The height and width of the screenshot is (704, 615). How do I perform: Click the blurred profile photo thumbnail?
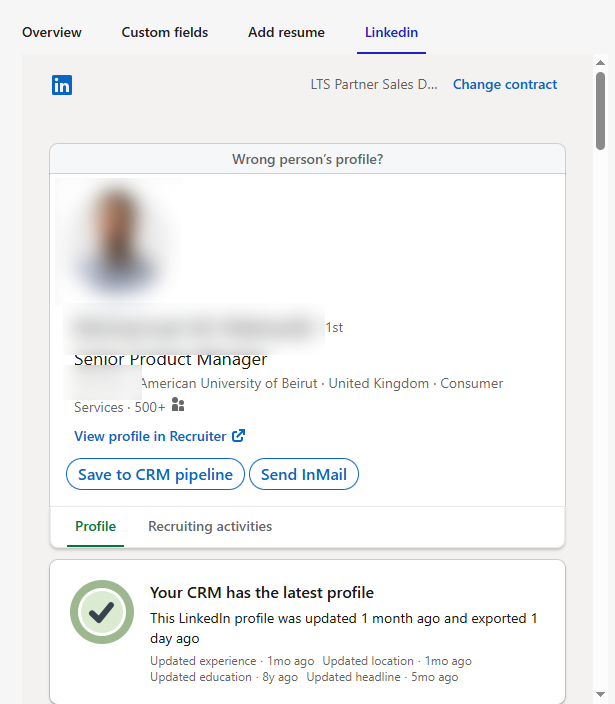coord(118,242)
